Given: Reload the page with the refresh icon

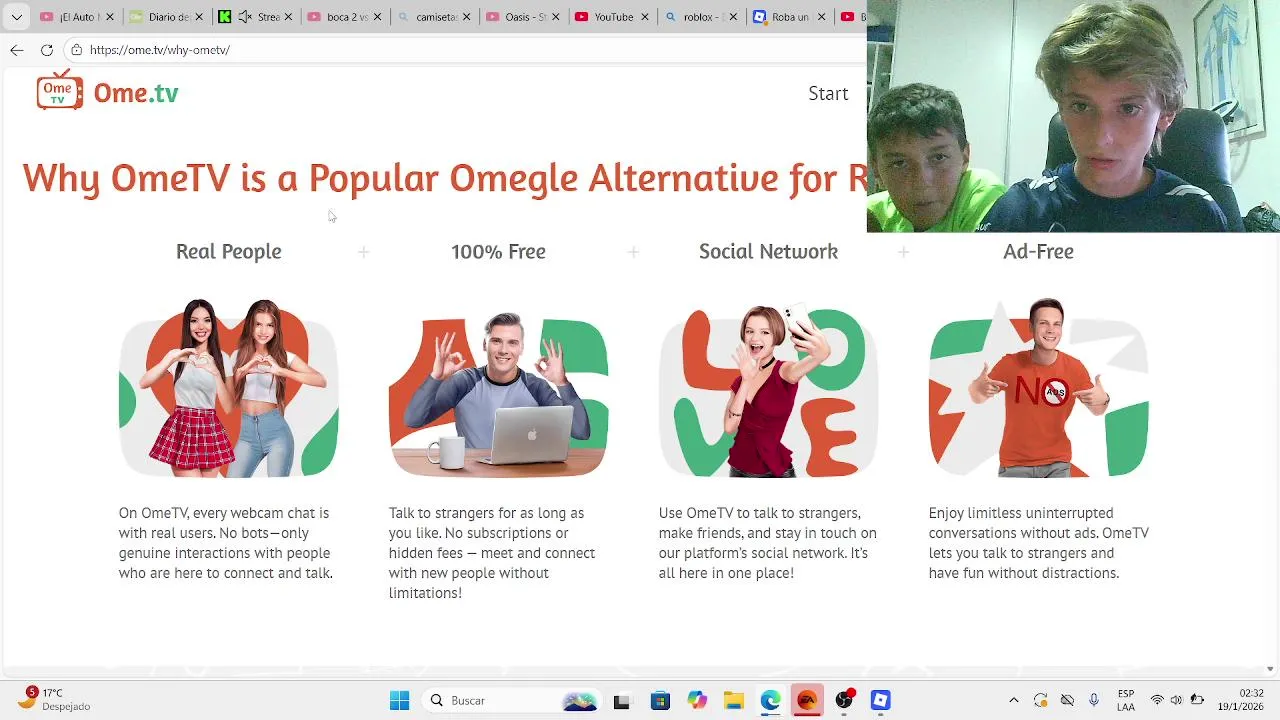Looking at the screenshot, I should coord(47,50).
